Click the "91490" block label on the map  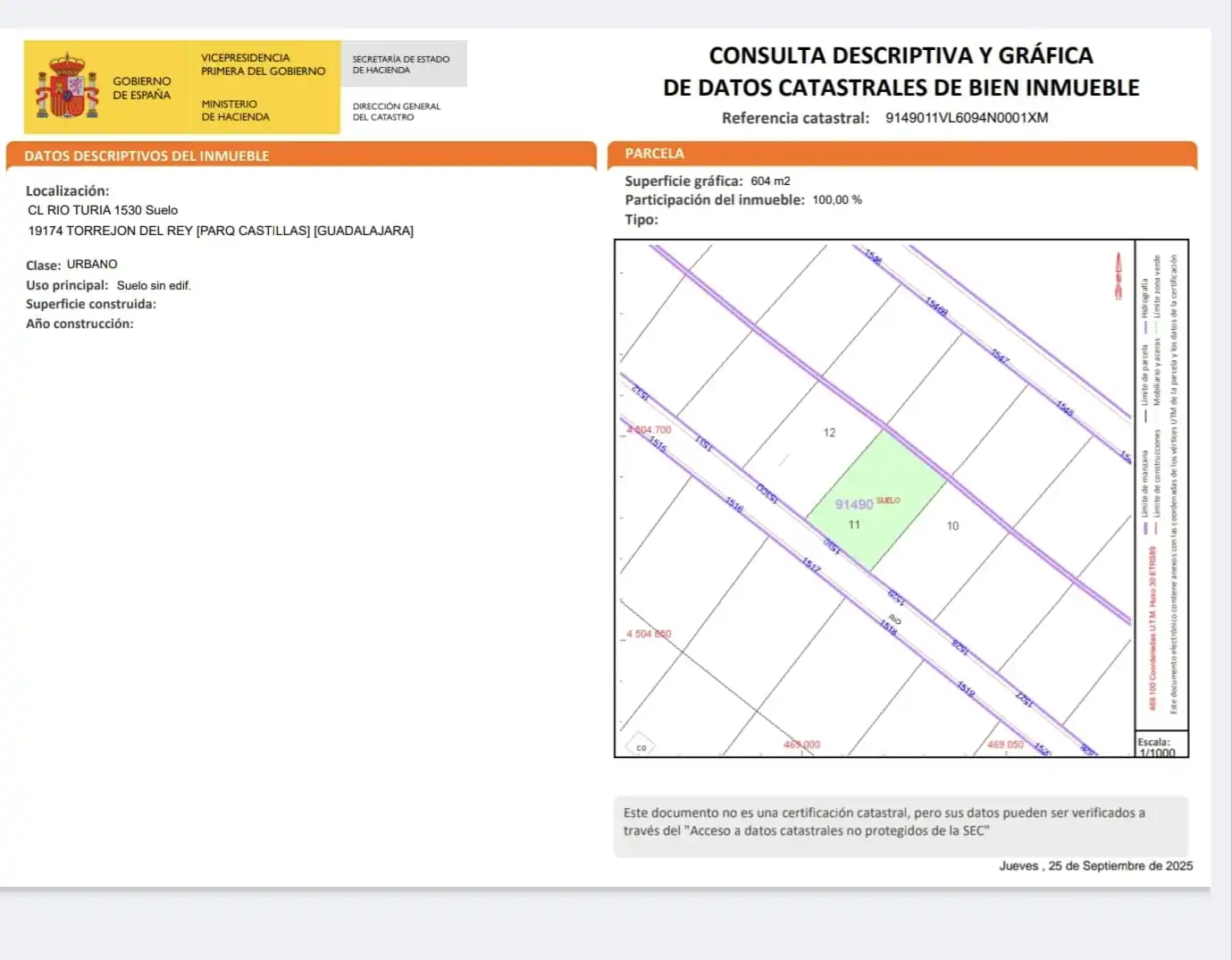click(x=854, y=504)
